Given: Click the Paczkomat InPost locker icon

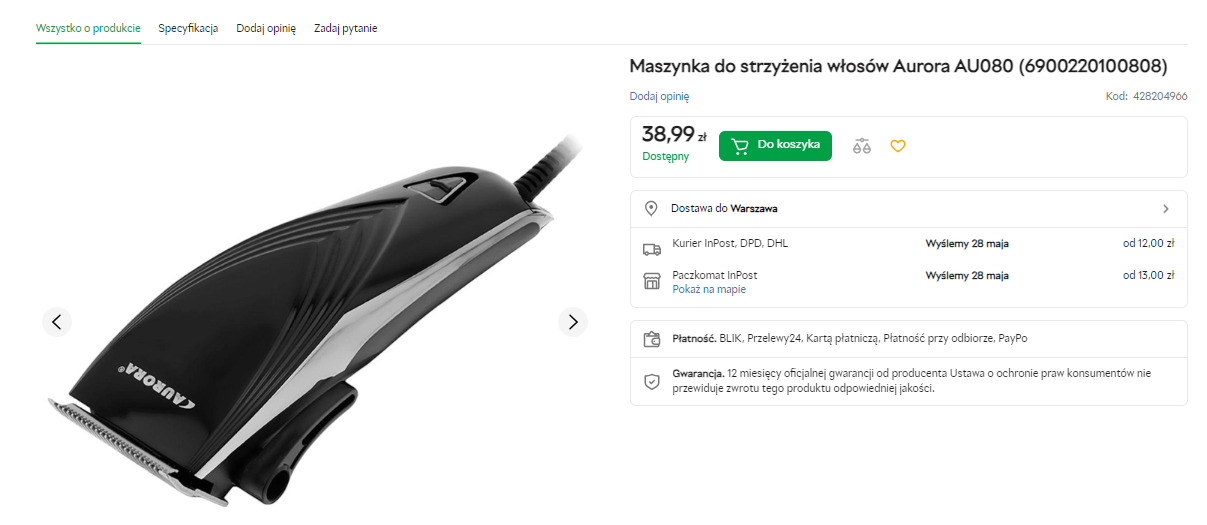Looking at the screenshot, I should coord(652,281).
